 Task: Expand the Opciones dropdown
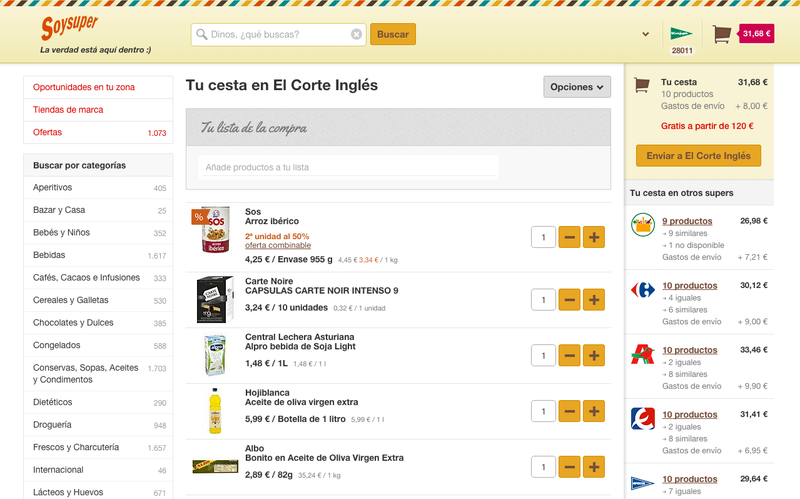tap(577, 87)
